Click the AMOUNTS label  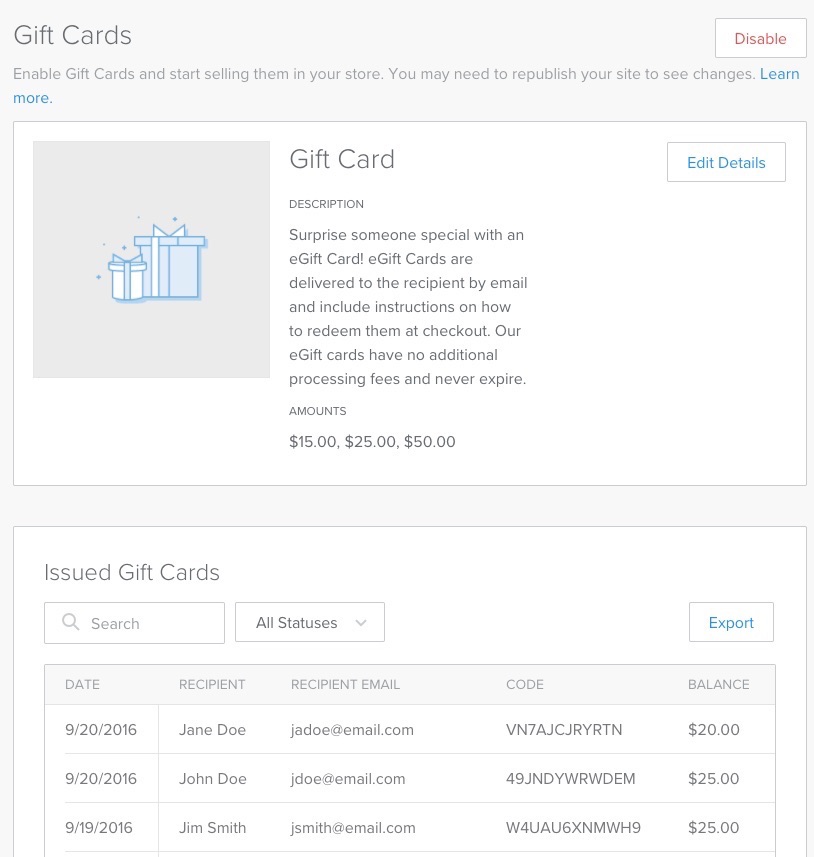(318, 411)
